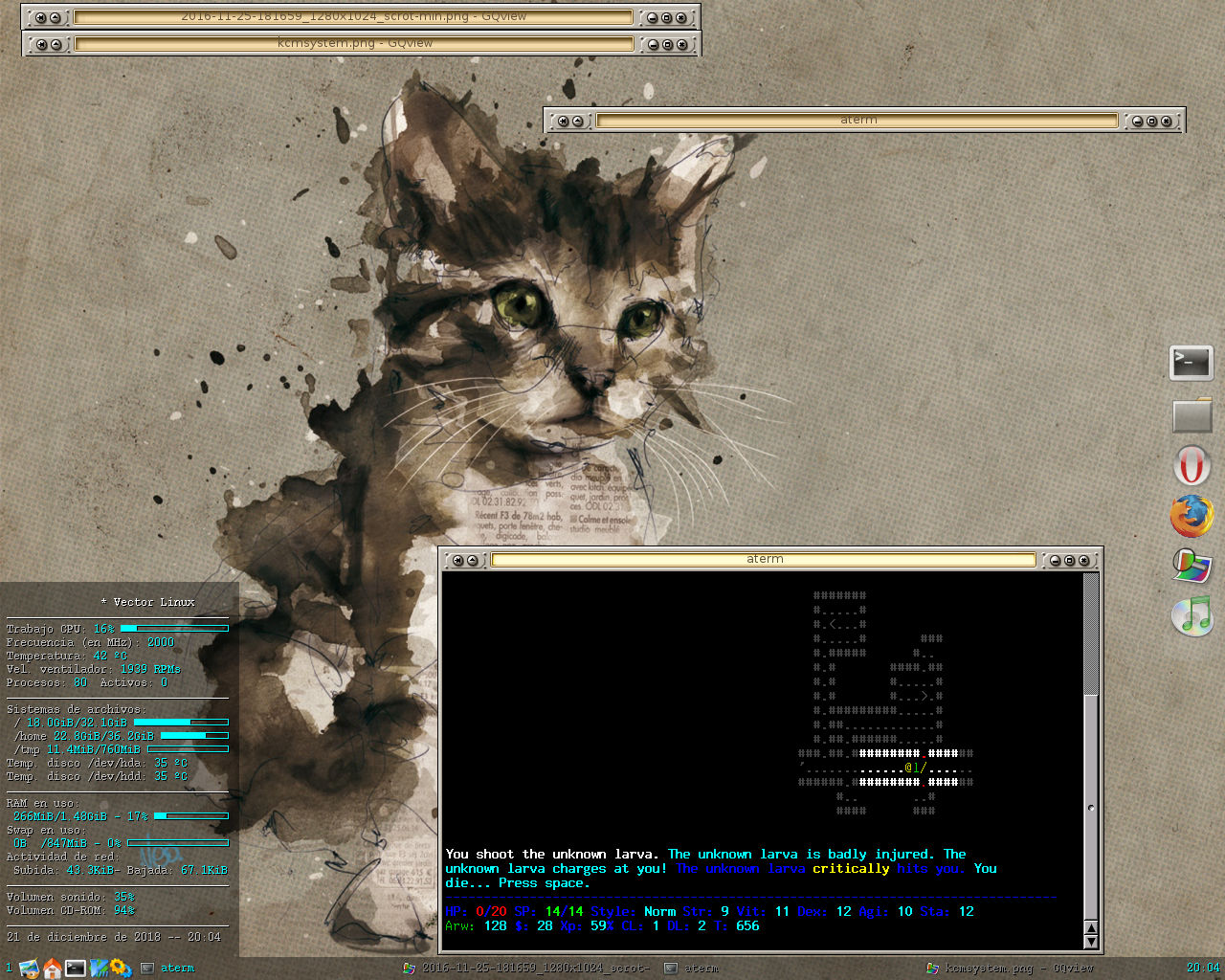The height and width of the screenshot is (980, 1225).
Task: Click the "Temperatura: 42 ºC" line
Action: [66, 656]
